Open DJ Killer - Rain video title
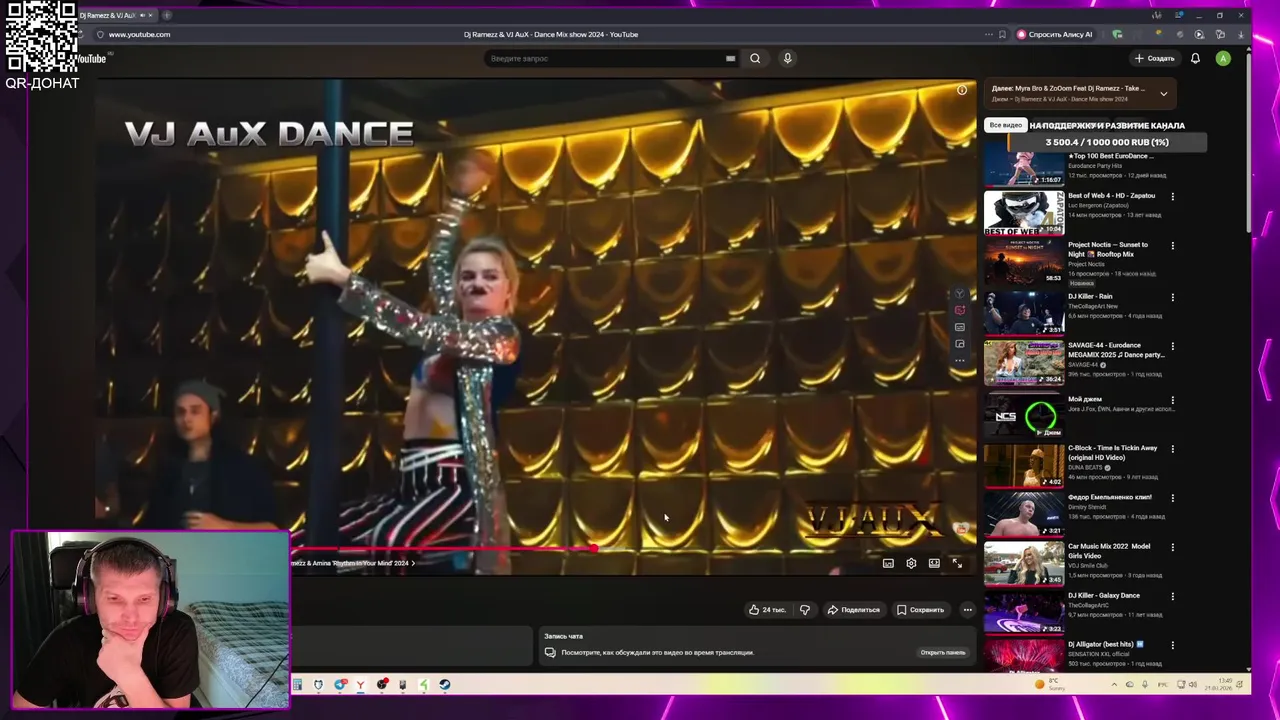Screen dimensions: 1280x720 [x=1090, y=296]
